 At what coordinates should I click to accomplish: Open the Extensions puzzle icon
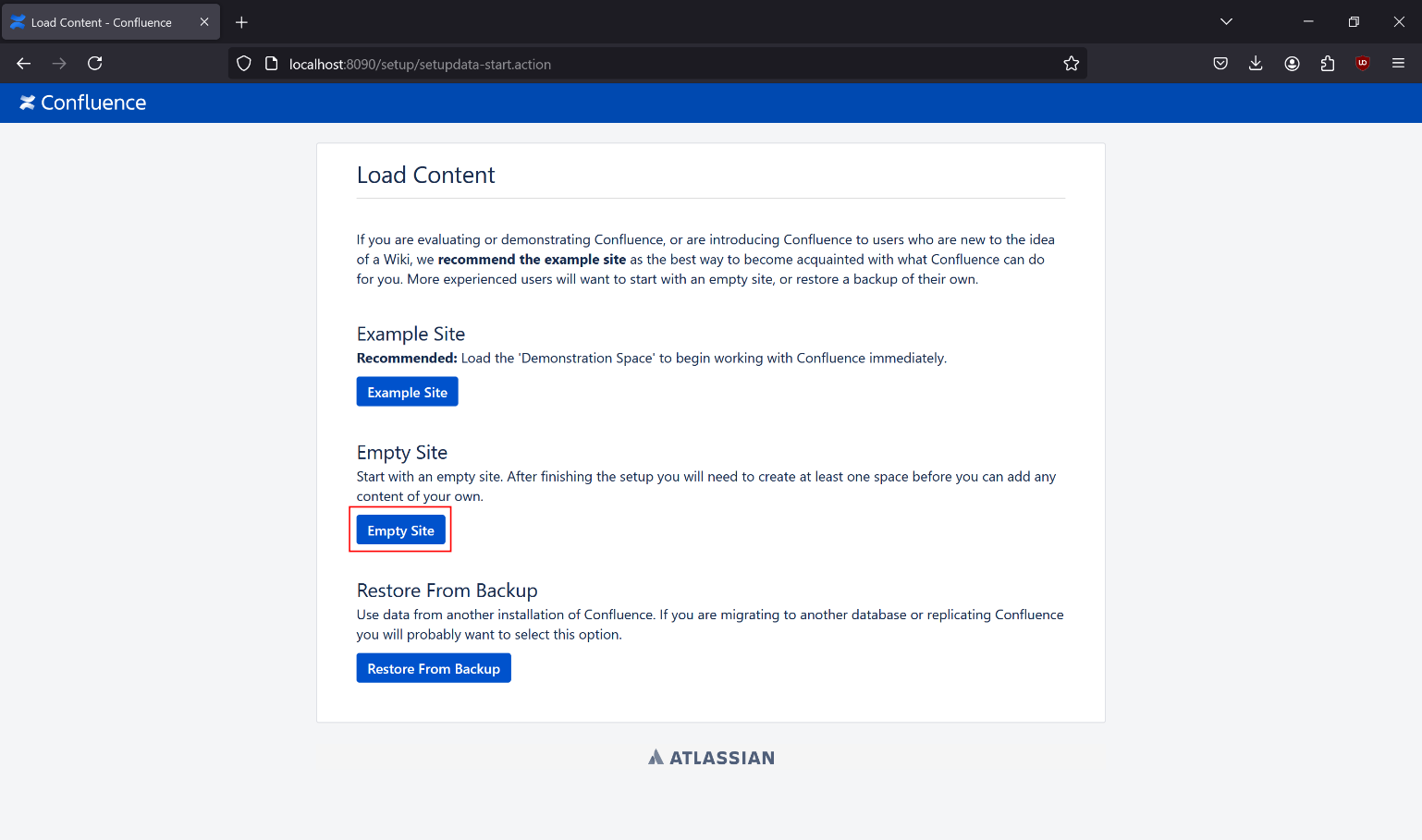(x=1328, y=64)
